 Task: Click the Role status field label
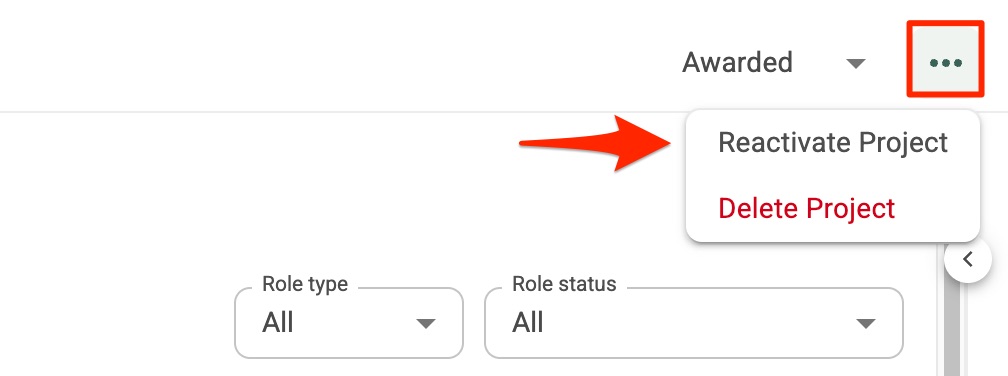tap(564, 283)
